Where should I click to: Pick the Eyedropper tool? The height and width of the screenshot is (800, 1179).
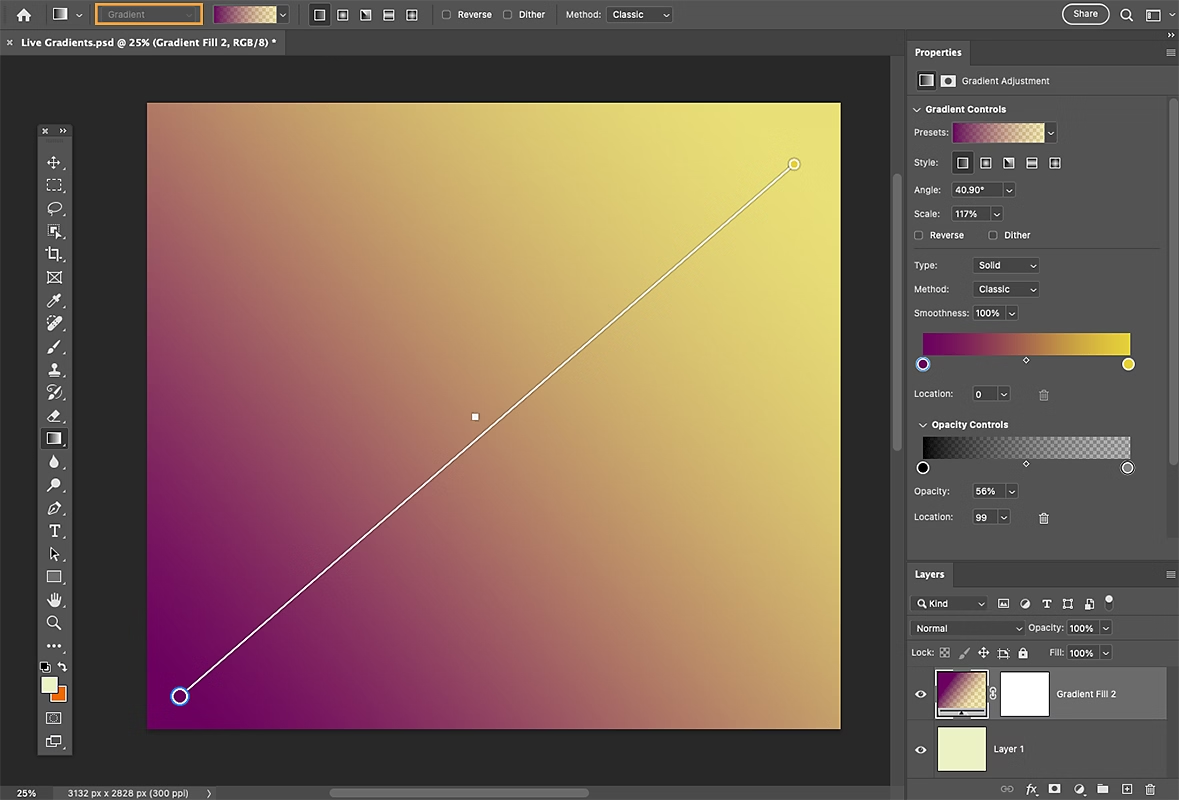(55, 300)
